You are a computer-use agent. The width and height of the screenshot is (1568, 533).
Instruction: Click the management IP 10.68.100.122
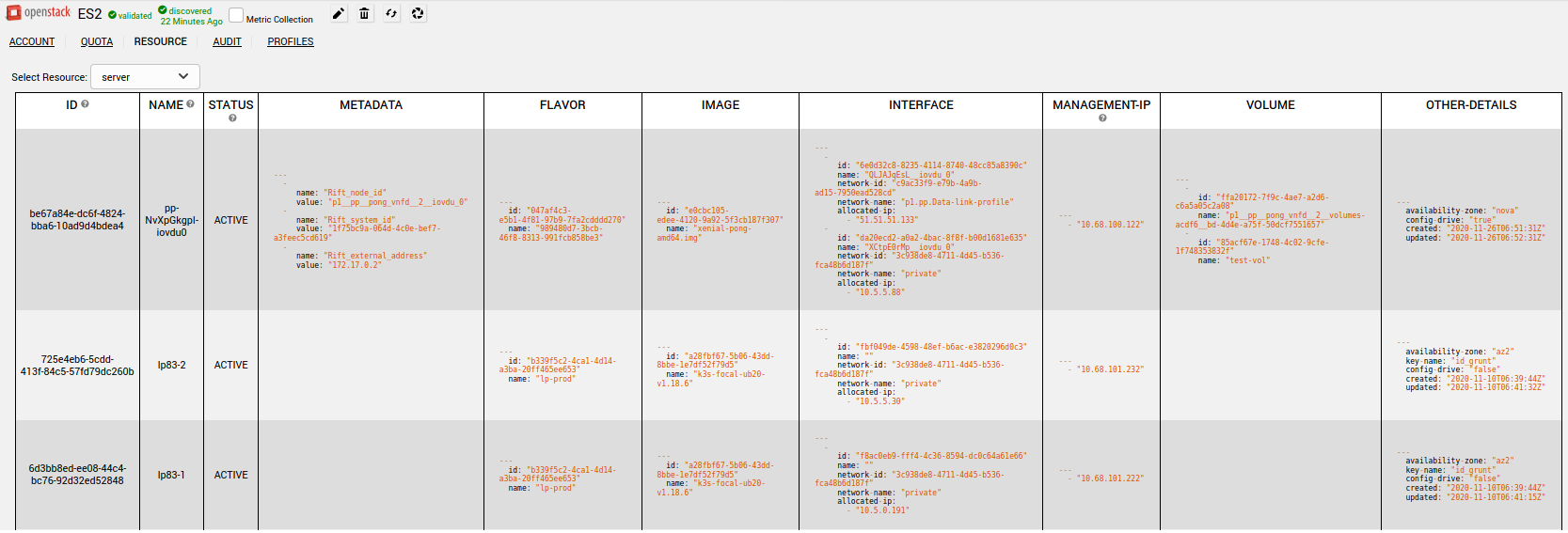click(x=1110, y=225)
